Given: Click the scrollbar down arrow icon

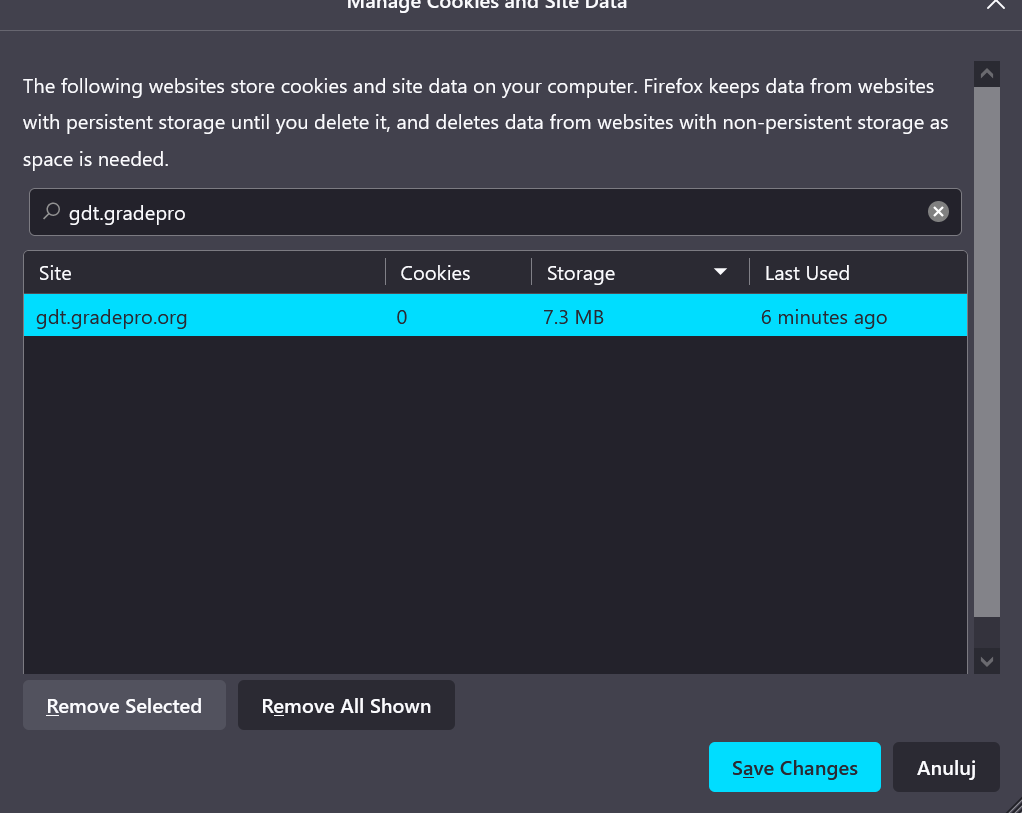Looking at the screenshot, I should click(x=986, y=661).
